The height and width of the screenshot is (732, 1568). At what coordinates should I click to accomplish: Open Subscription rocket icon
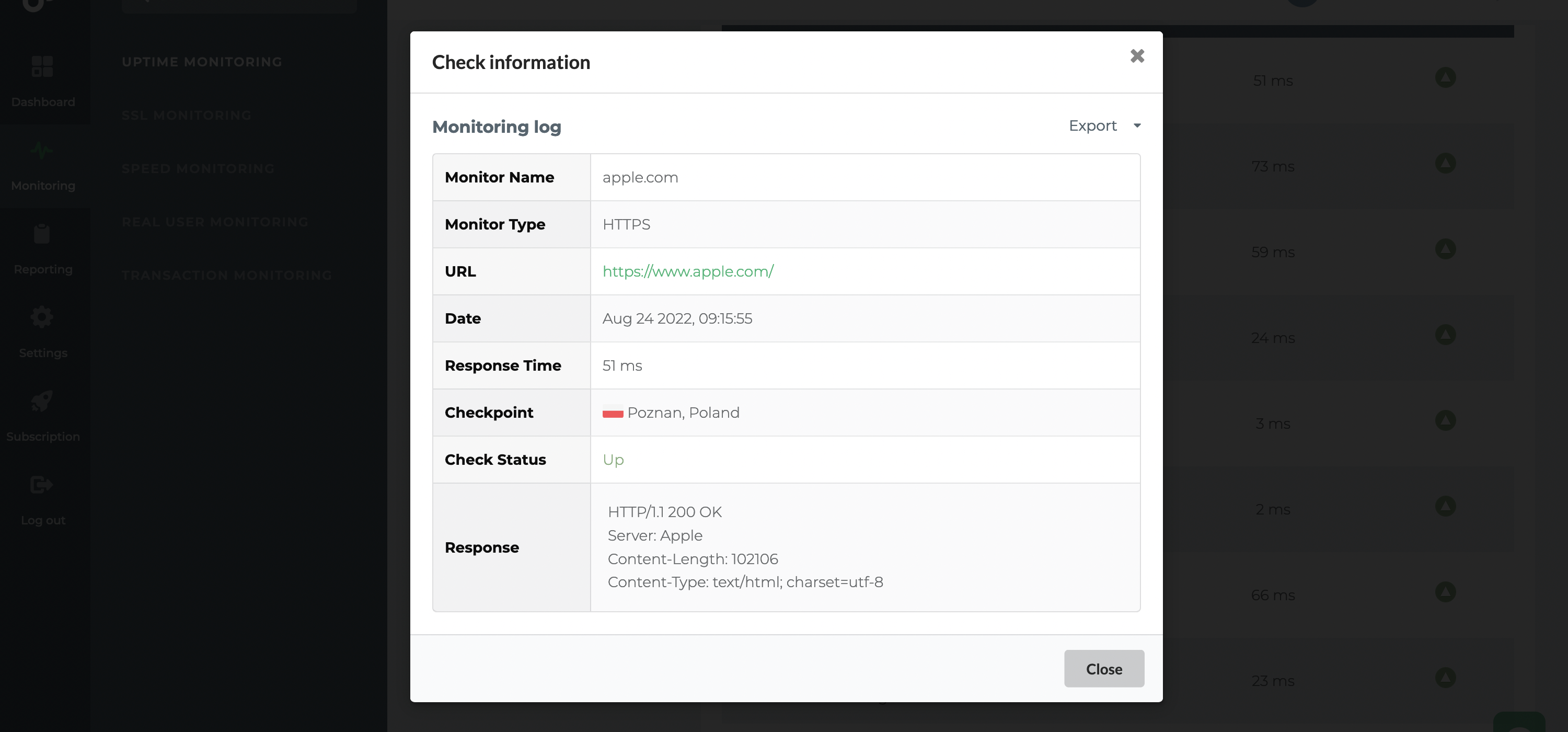pyautogui.click(x=42, y=401)
